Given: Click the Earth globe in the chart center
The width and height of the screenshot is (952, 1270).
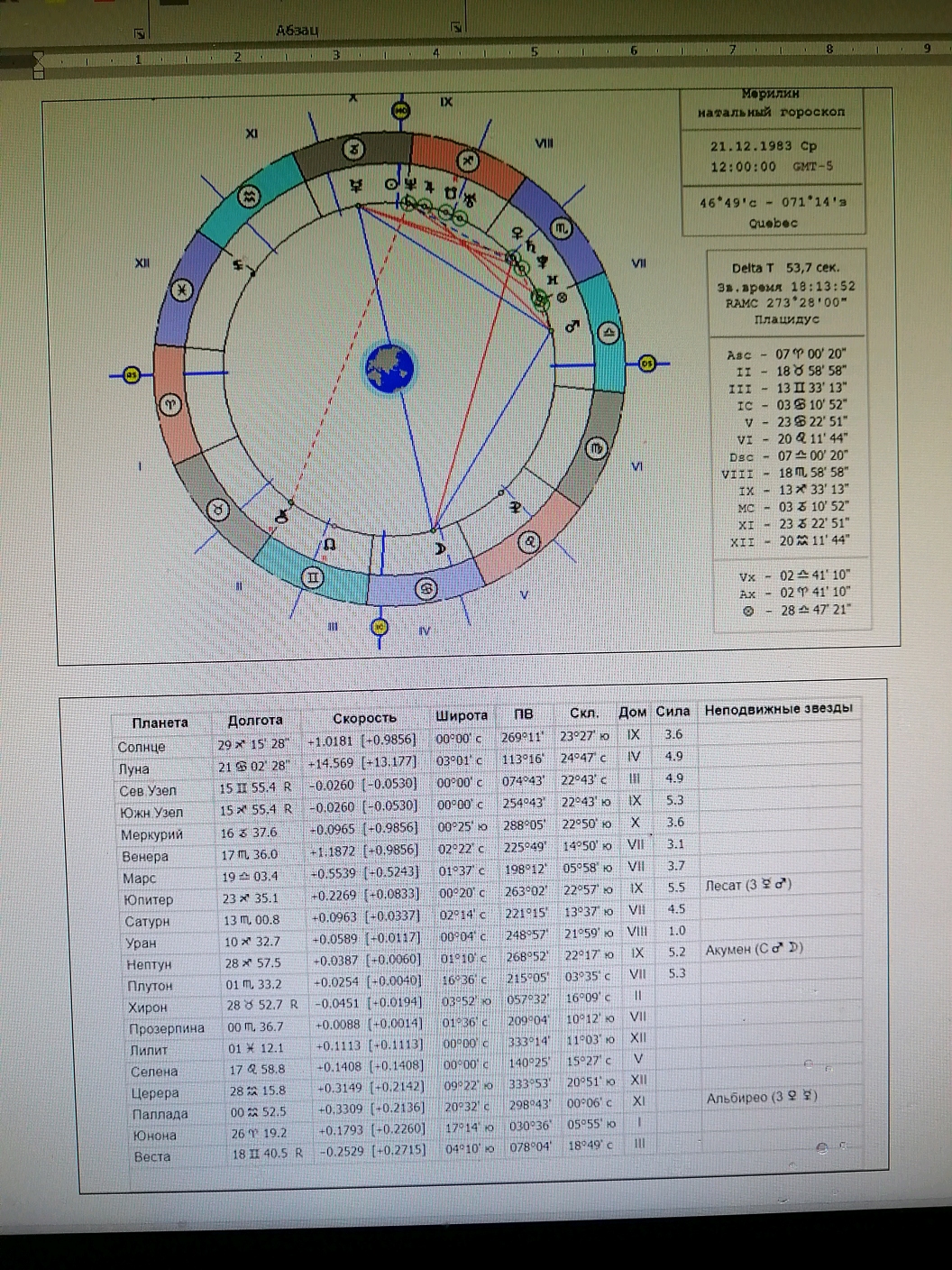Looking at the screenshot, I should pos(389,368).
